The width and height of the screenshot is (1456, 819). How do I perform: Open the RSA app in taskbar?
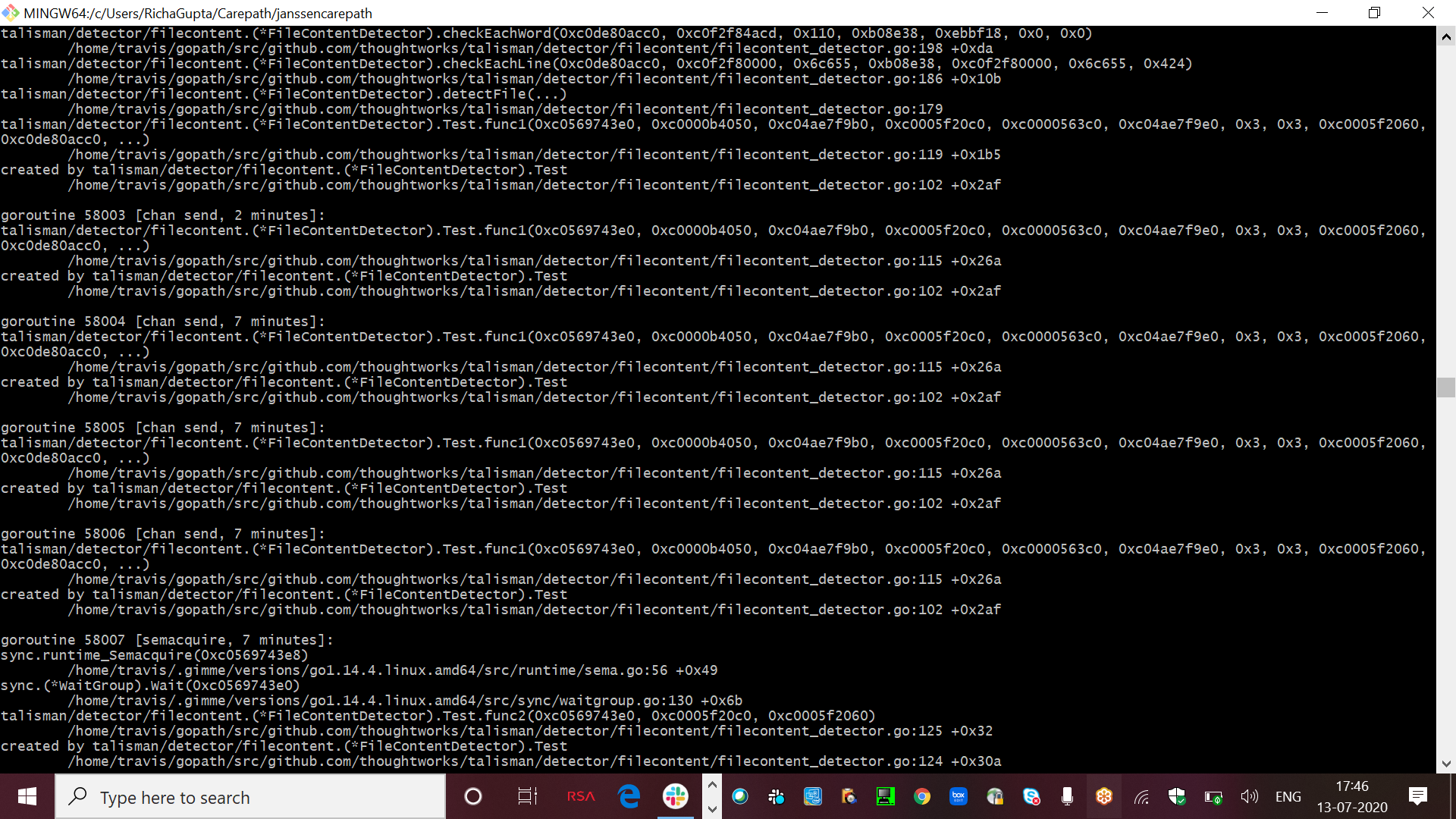point(581,796)
